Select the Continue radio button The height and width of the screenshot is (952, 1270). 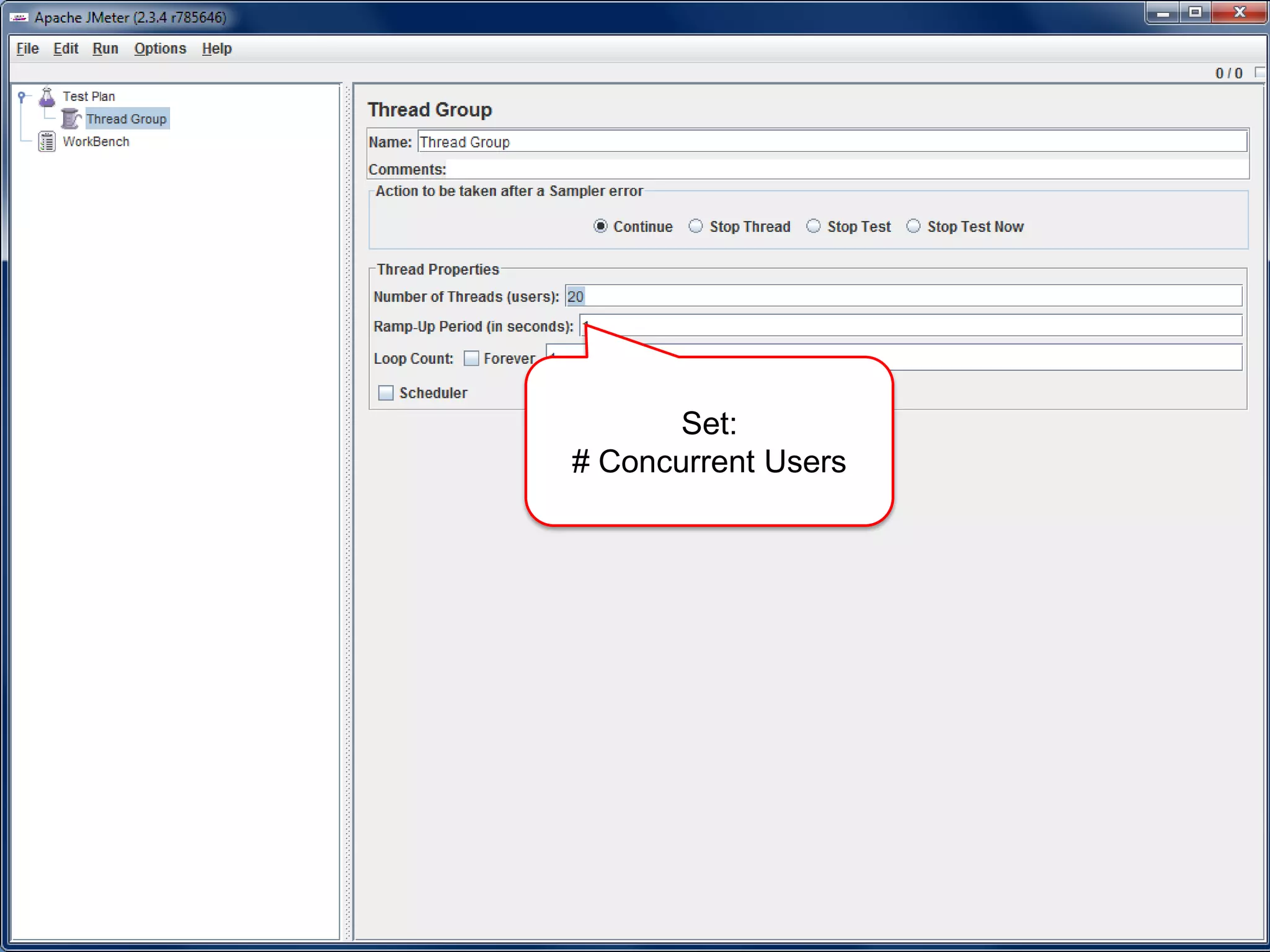[x=600, y=226]
